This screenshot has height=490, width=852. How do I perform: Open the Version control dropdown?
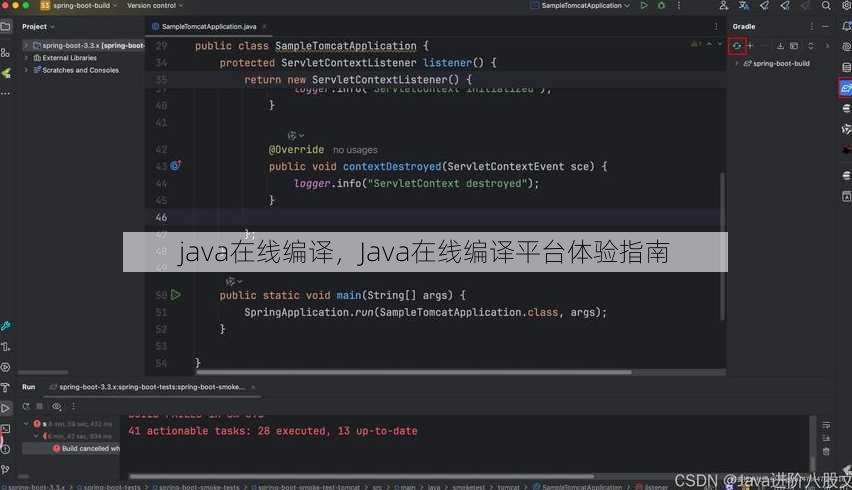[155, 5]
